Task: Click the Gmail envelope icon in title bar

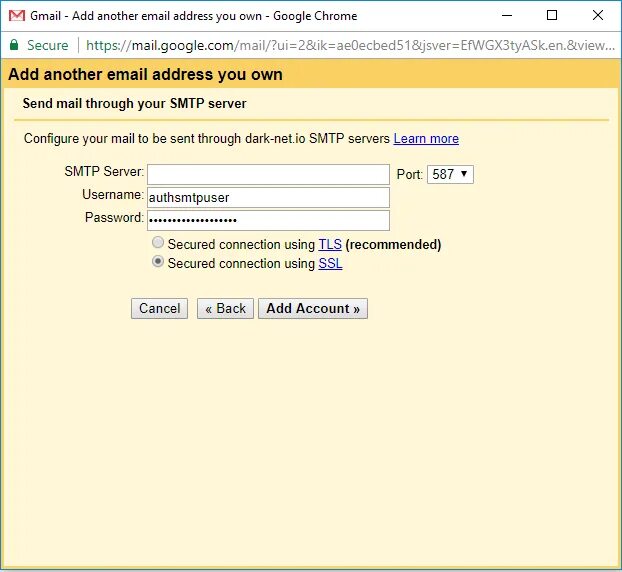Action: coord(17,16)
